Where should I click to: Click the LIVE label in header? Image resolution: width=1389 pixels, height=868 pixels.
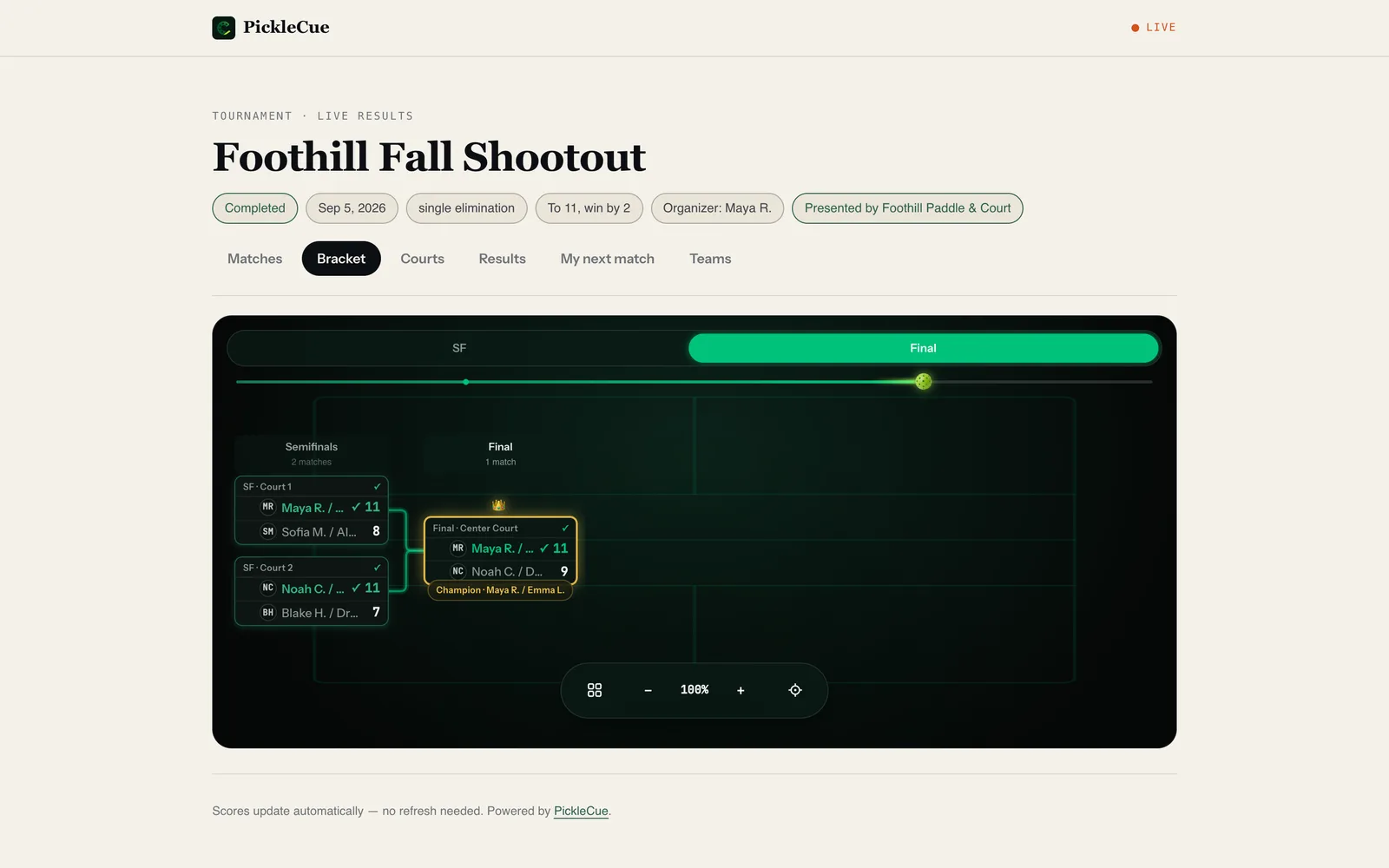click(1161, 28)
